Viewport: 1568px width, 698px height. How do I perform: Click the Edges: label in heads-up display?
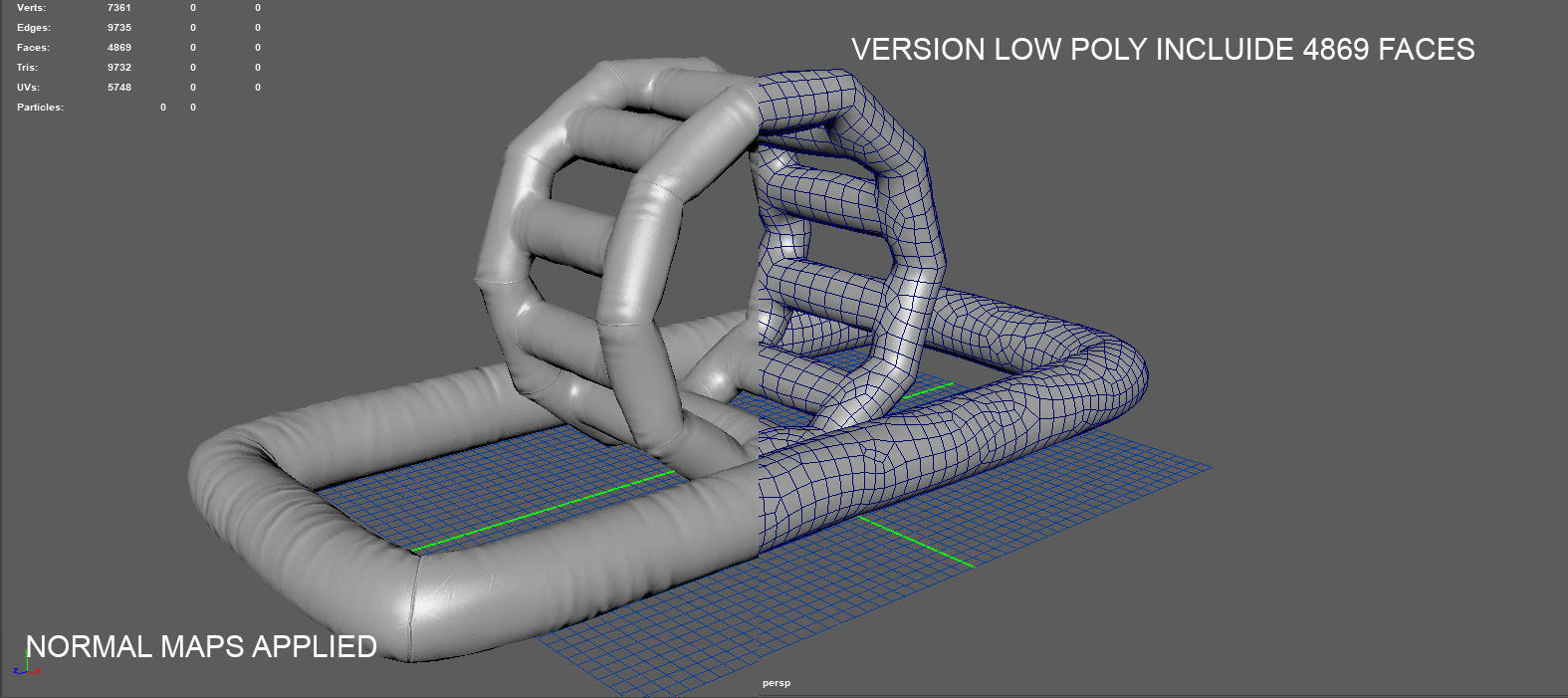(x=34, y=28)
